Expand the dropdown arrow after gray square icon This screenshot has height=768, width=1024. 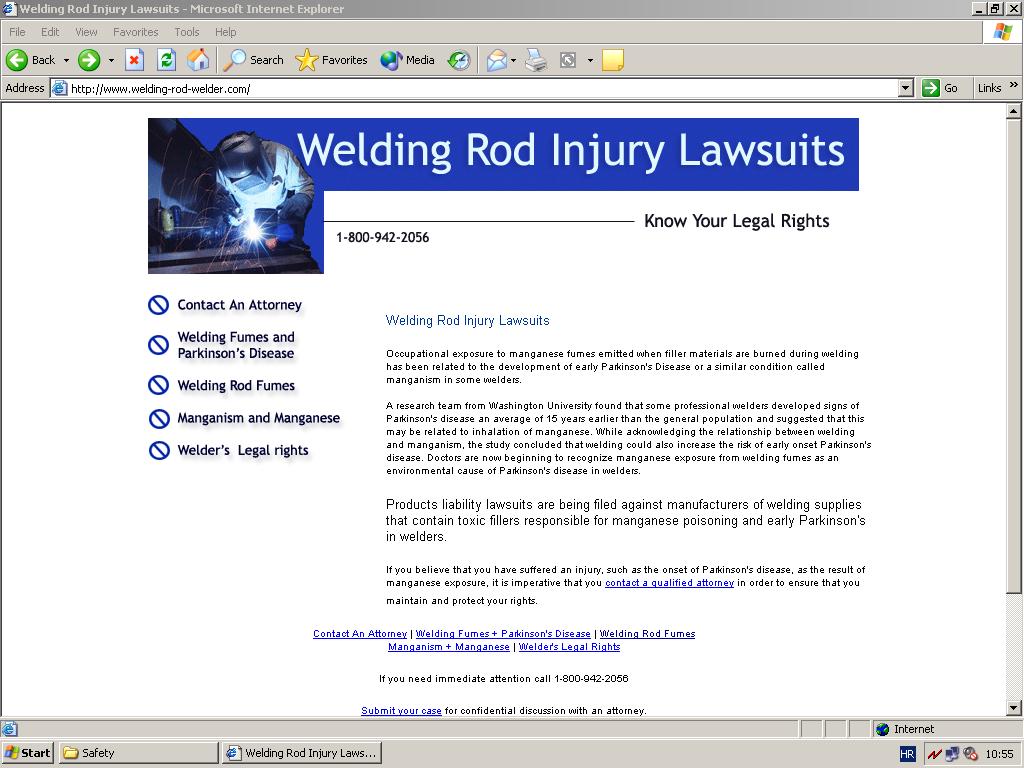click(x=590, y=60)
